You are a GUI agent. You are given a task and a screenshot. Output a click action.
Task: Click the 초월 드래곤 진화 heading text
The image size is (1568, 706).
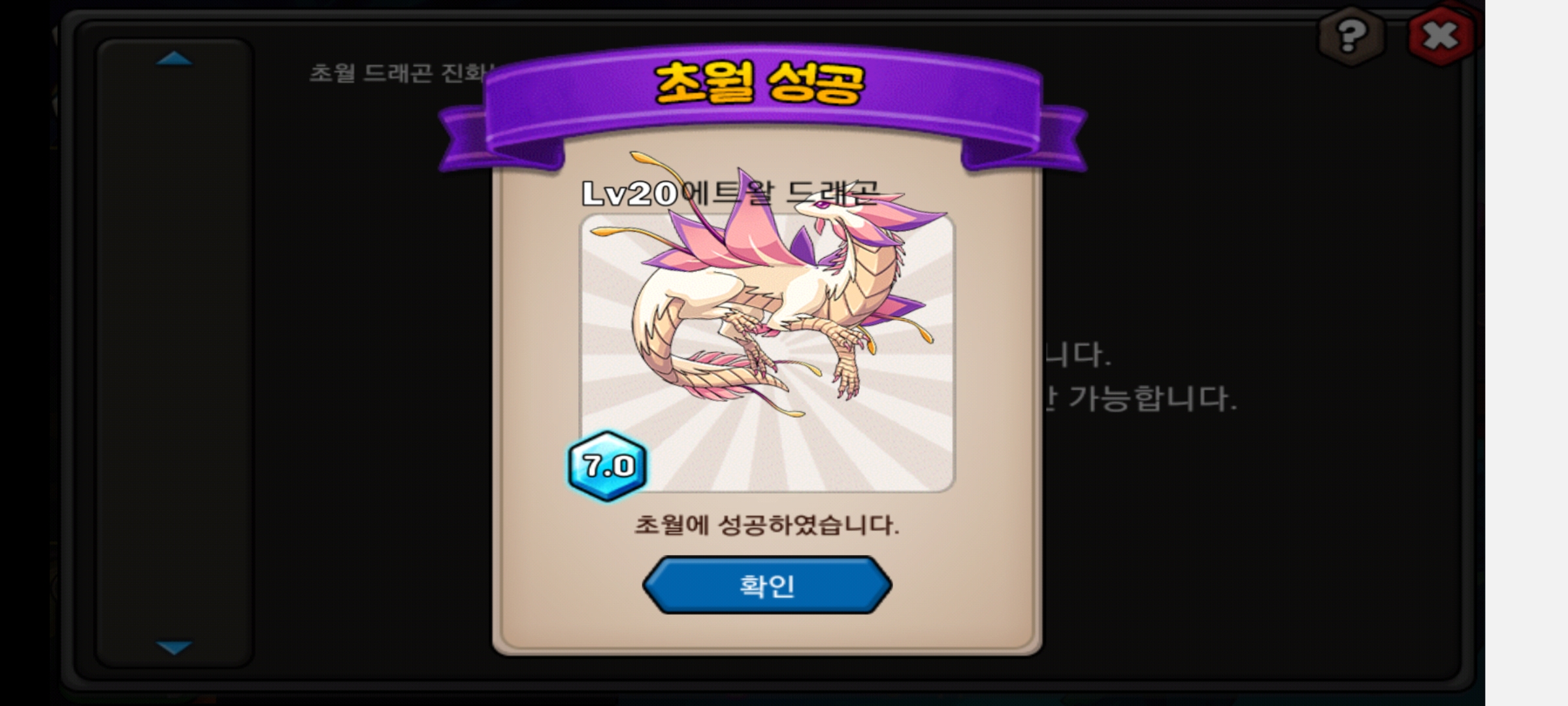[402, 73]
